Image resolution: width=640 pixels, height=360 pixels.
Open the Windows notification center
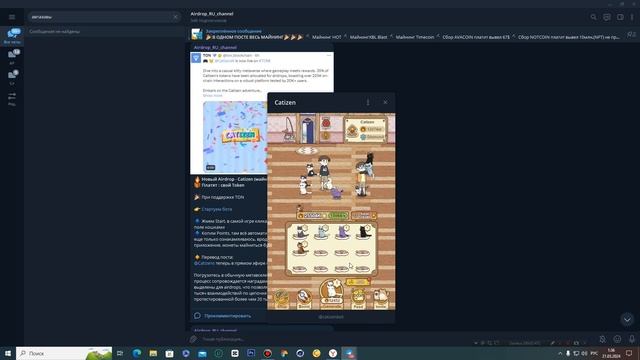629,353
